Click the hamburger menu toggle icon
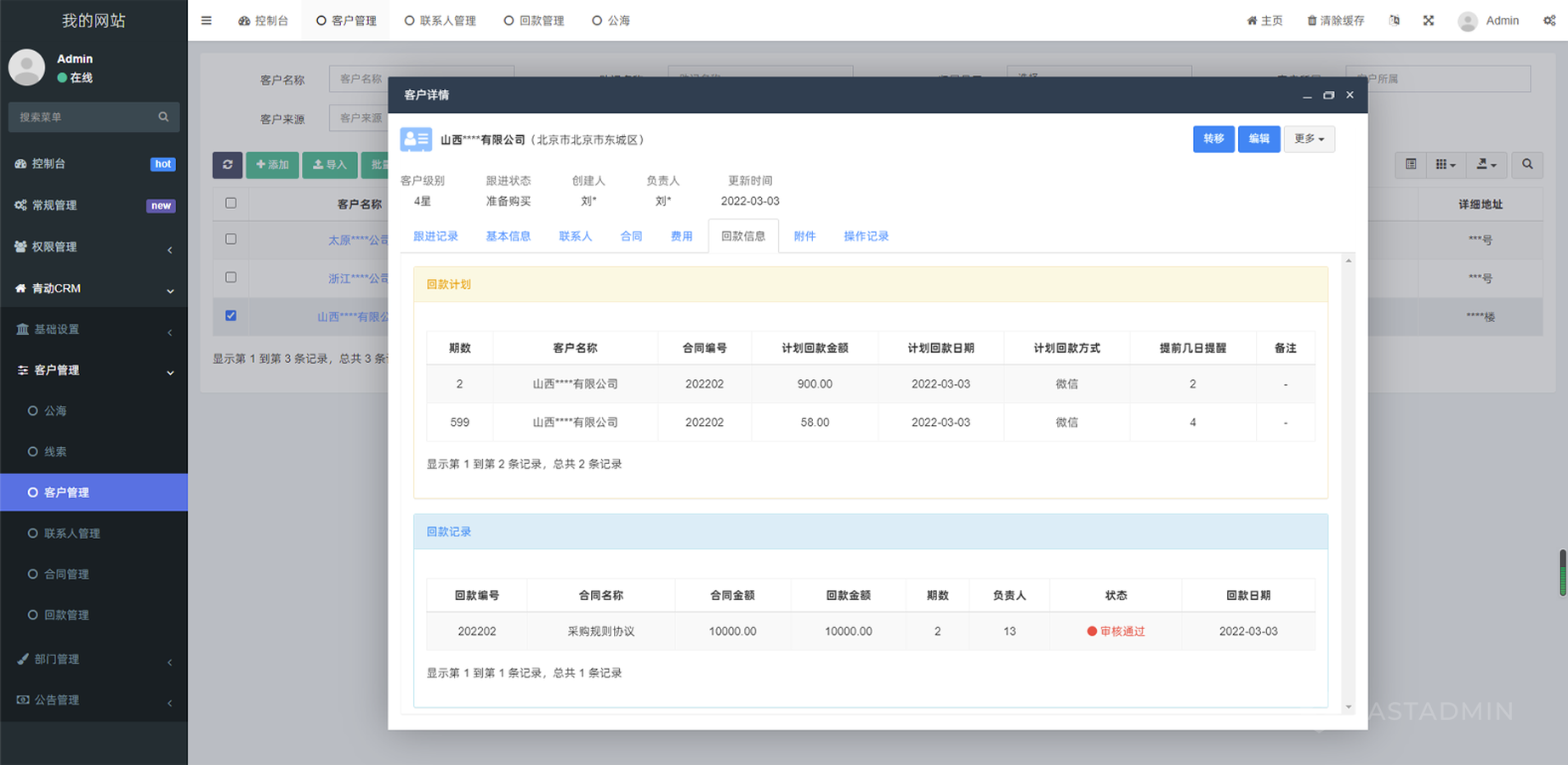The image size is (1568, 765). [x=206, y=20]
